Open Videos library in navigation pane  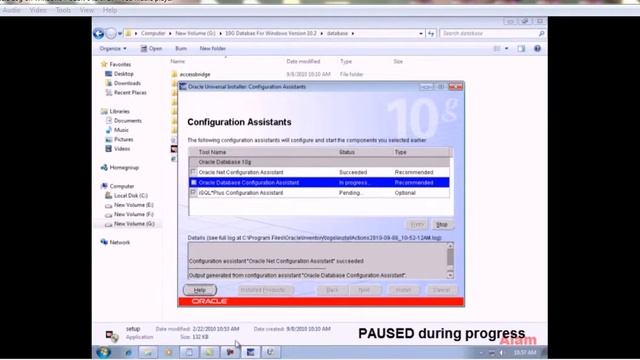(x=122, y=149)
